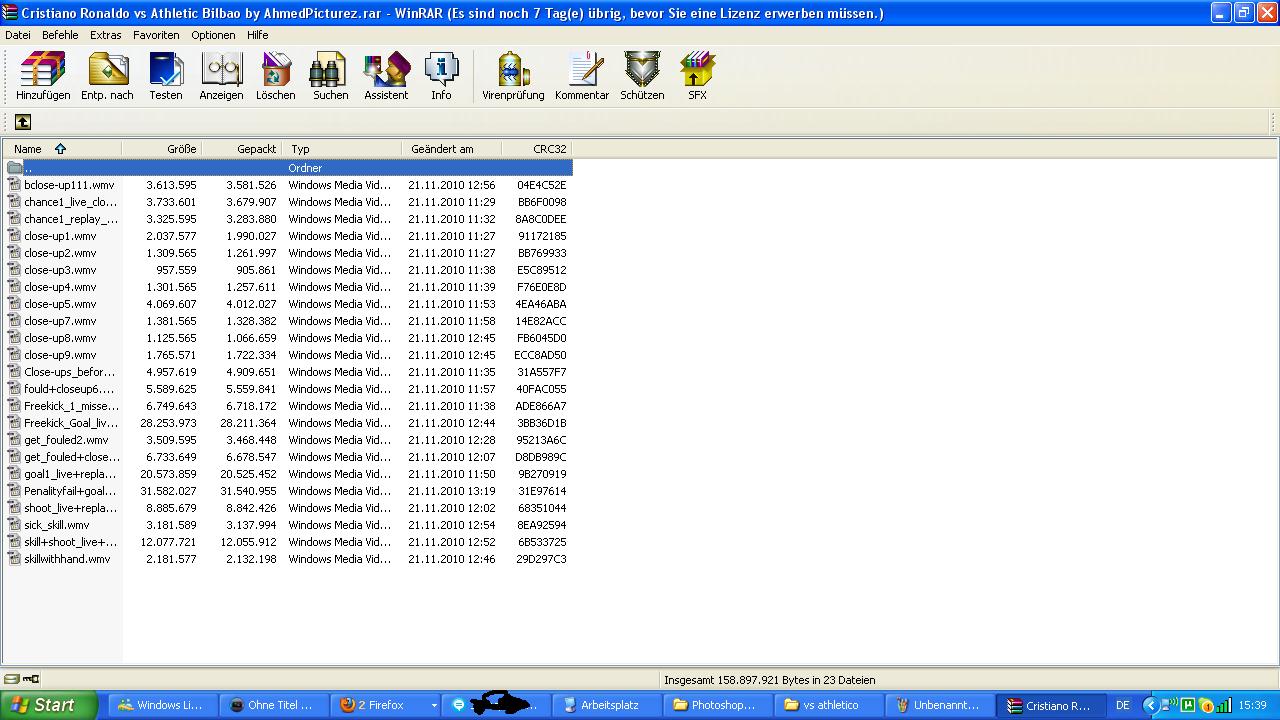Click the file icon beside get_fouled2.wmv
This screenshot has width=1280, height=720.
(x=14, y=440)
